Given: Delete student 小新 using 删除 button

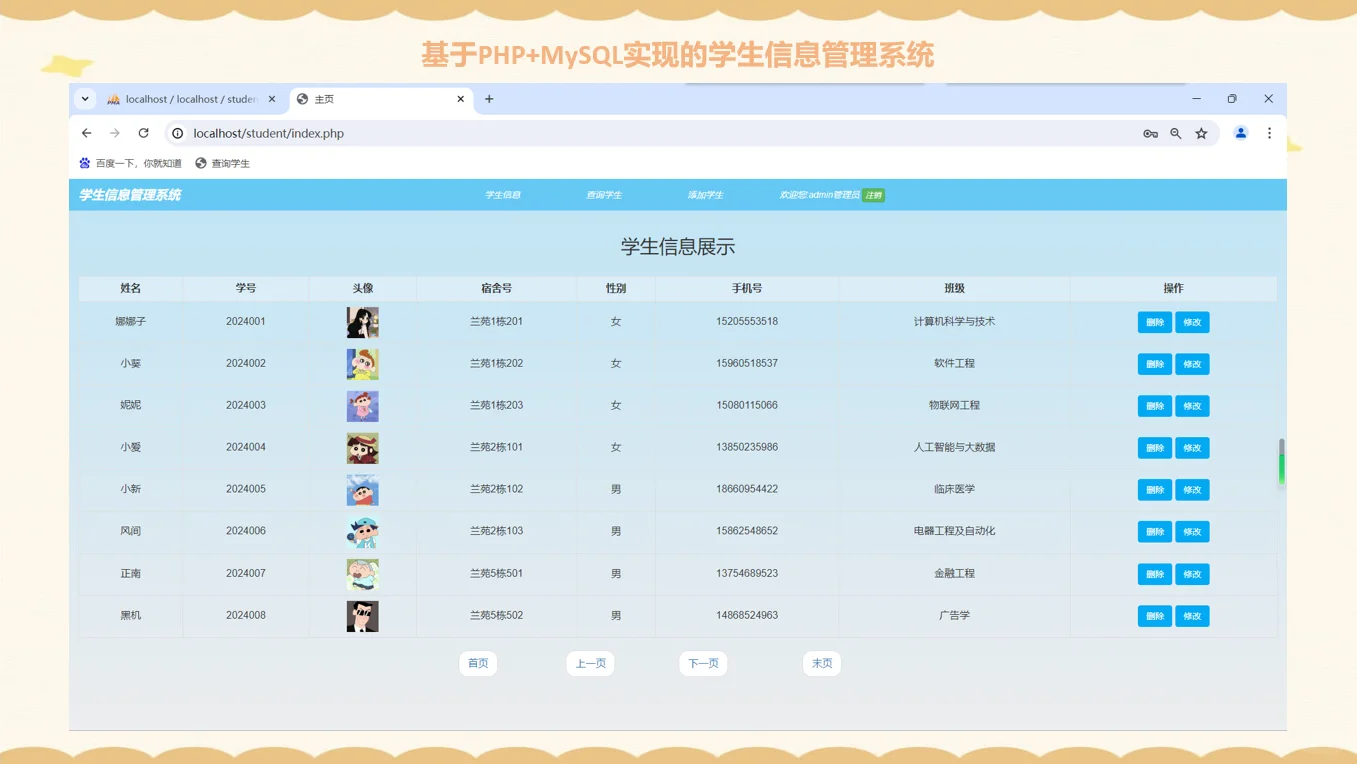Looking at the screenshot, I should point(1155,489).
